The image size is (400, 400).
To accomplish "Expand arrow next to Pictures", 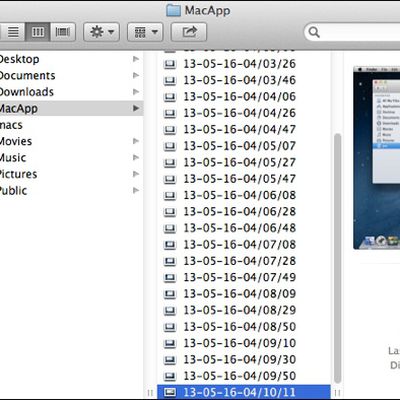I will [136, 174].
